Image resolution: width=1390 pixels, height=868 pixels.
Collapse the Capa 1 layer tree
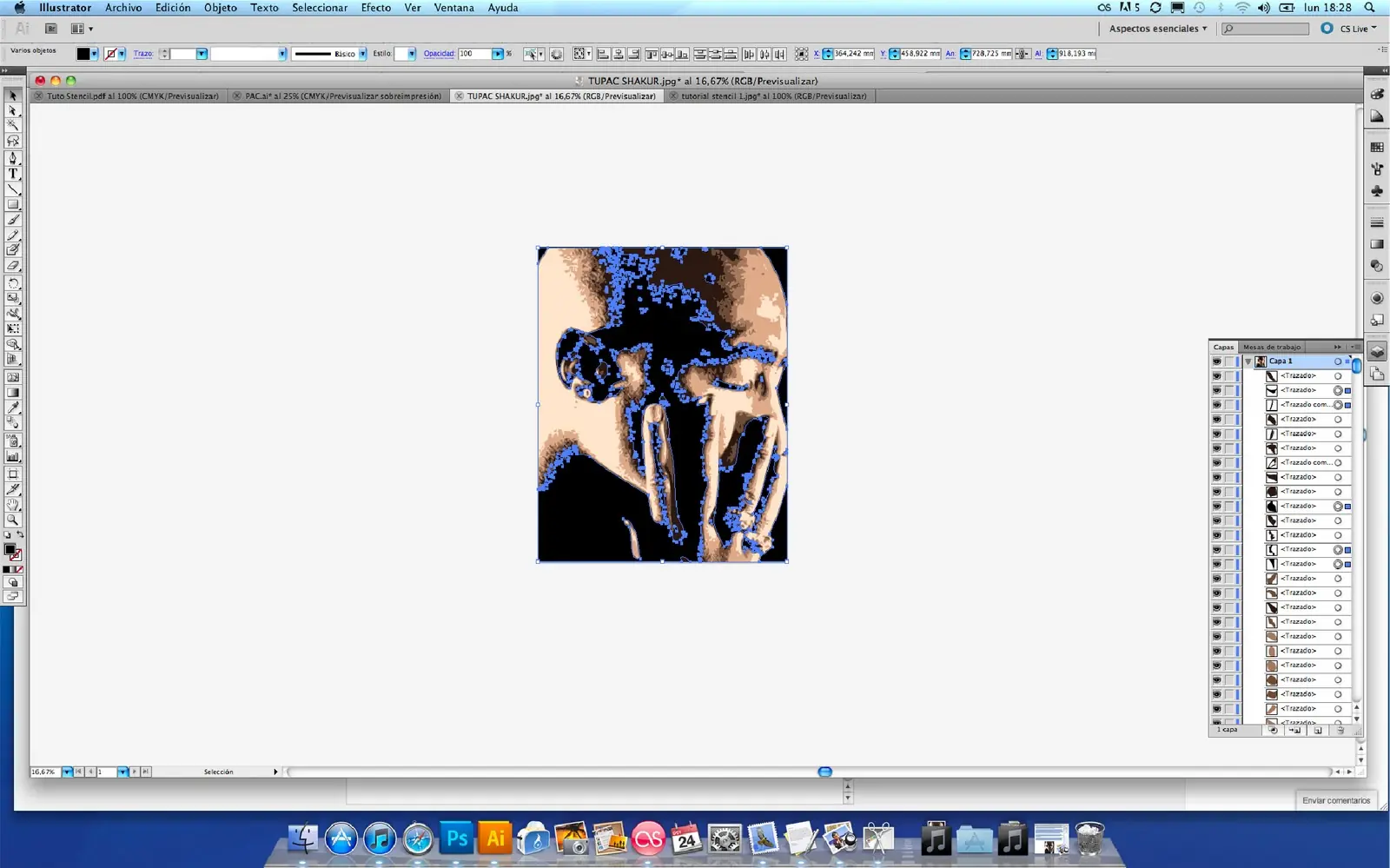pyautogui.click(x=1248, y=361)
